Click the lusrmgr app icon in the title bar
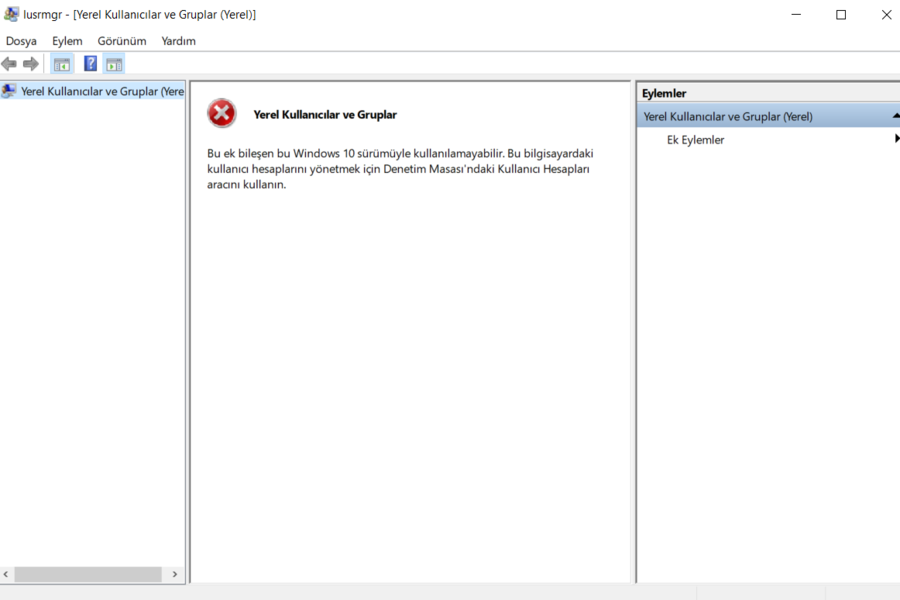Image resolution: width=900 pixels, height=600 pixels. tap(11, 14)
